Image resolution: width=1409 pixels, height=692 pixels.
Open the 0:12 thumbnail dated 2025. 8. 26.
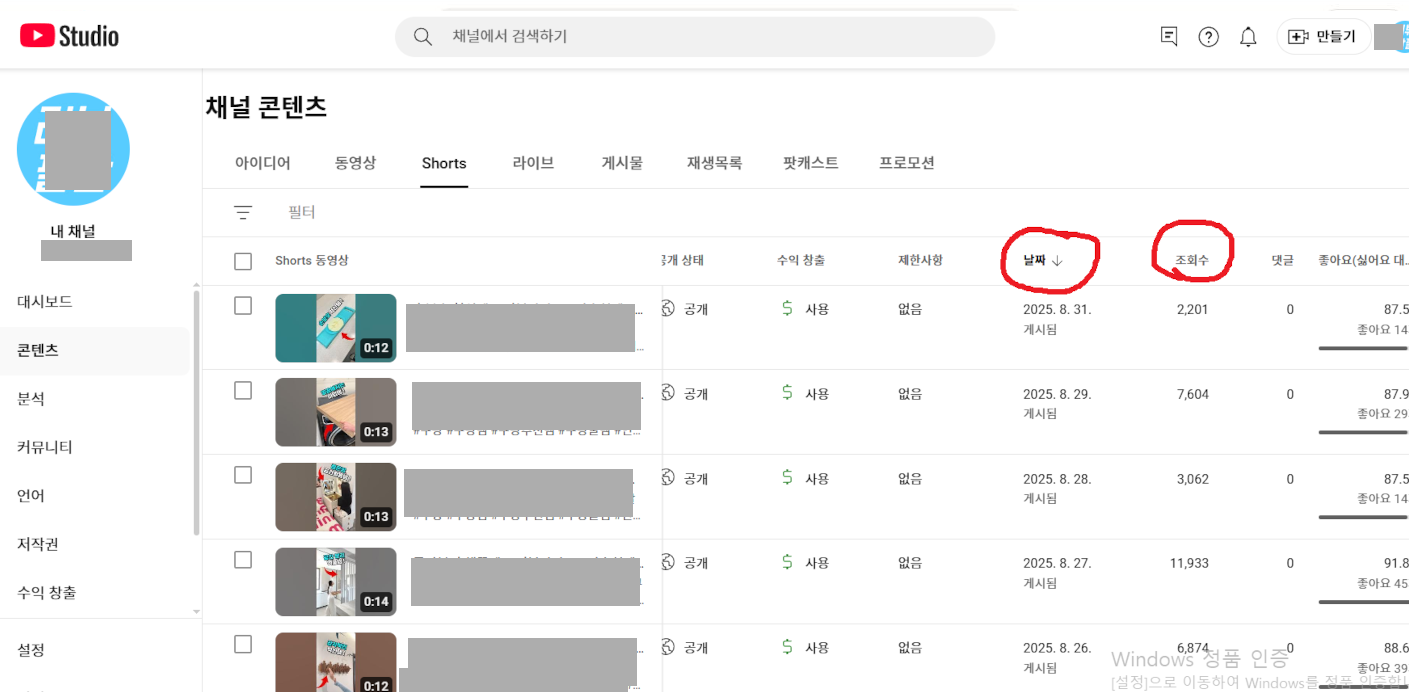pos(336,662)
